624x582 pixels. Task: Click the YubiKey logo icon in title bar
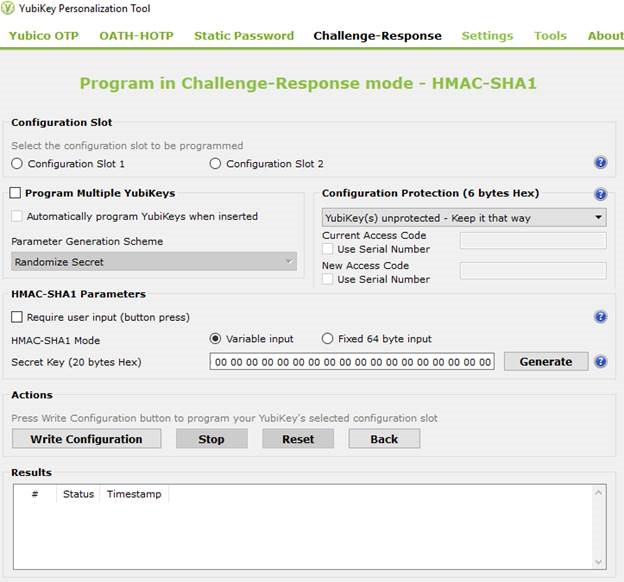pos(7,8)
